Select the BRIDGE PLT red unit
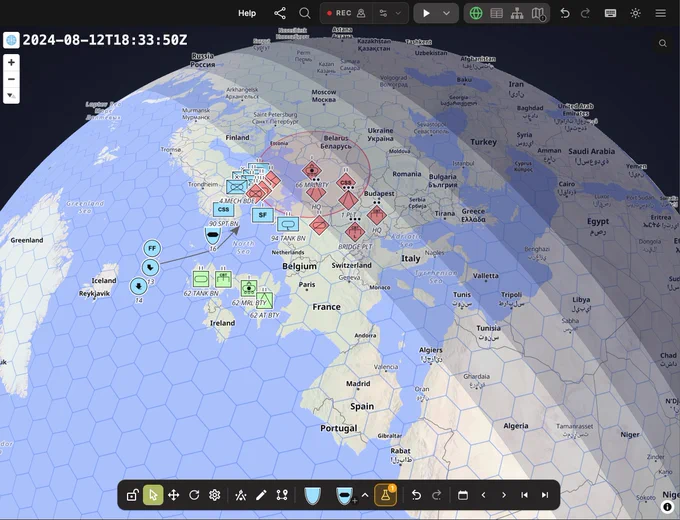The width and height of the screenshot is (680, 520). coord(355,231)
